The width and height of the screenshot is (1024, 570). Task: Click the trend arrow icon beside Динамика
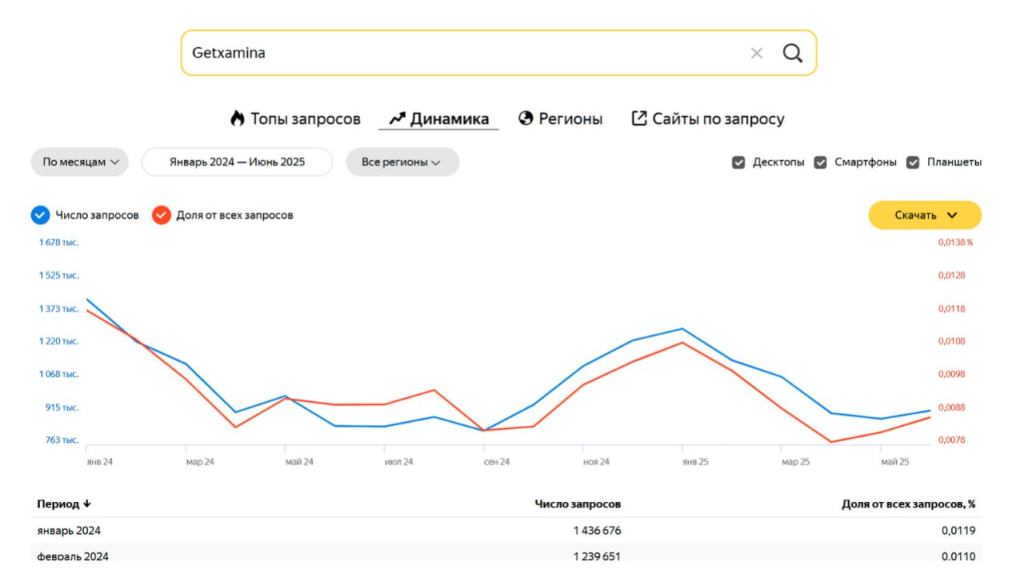pos(397,119)
